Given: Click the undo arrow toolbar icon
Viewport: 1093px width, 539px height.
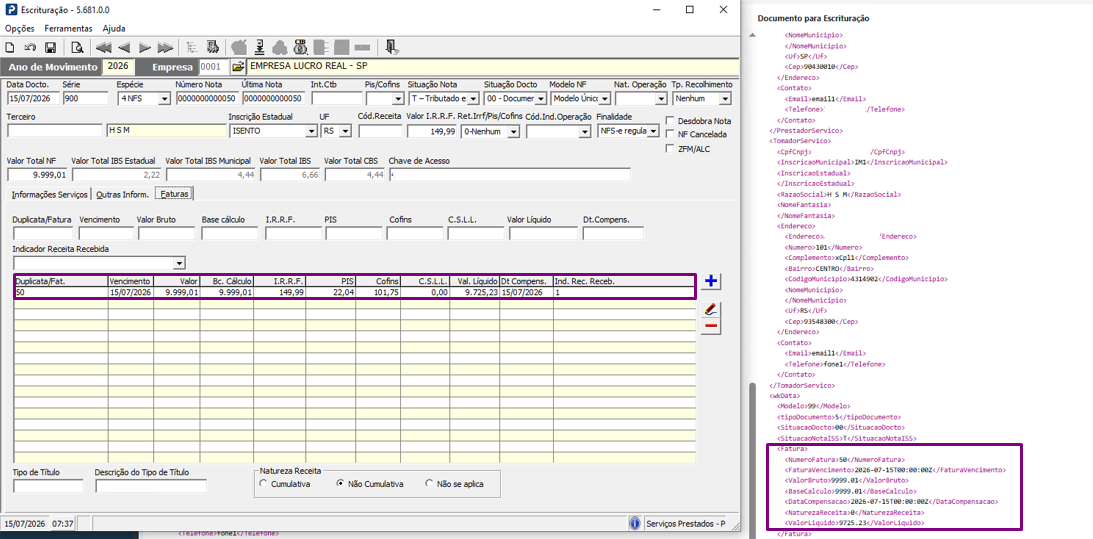Looking at the screenshot, I should click(30, 48).
